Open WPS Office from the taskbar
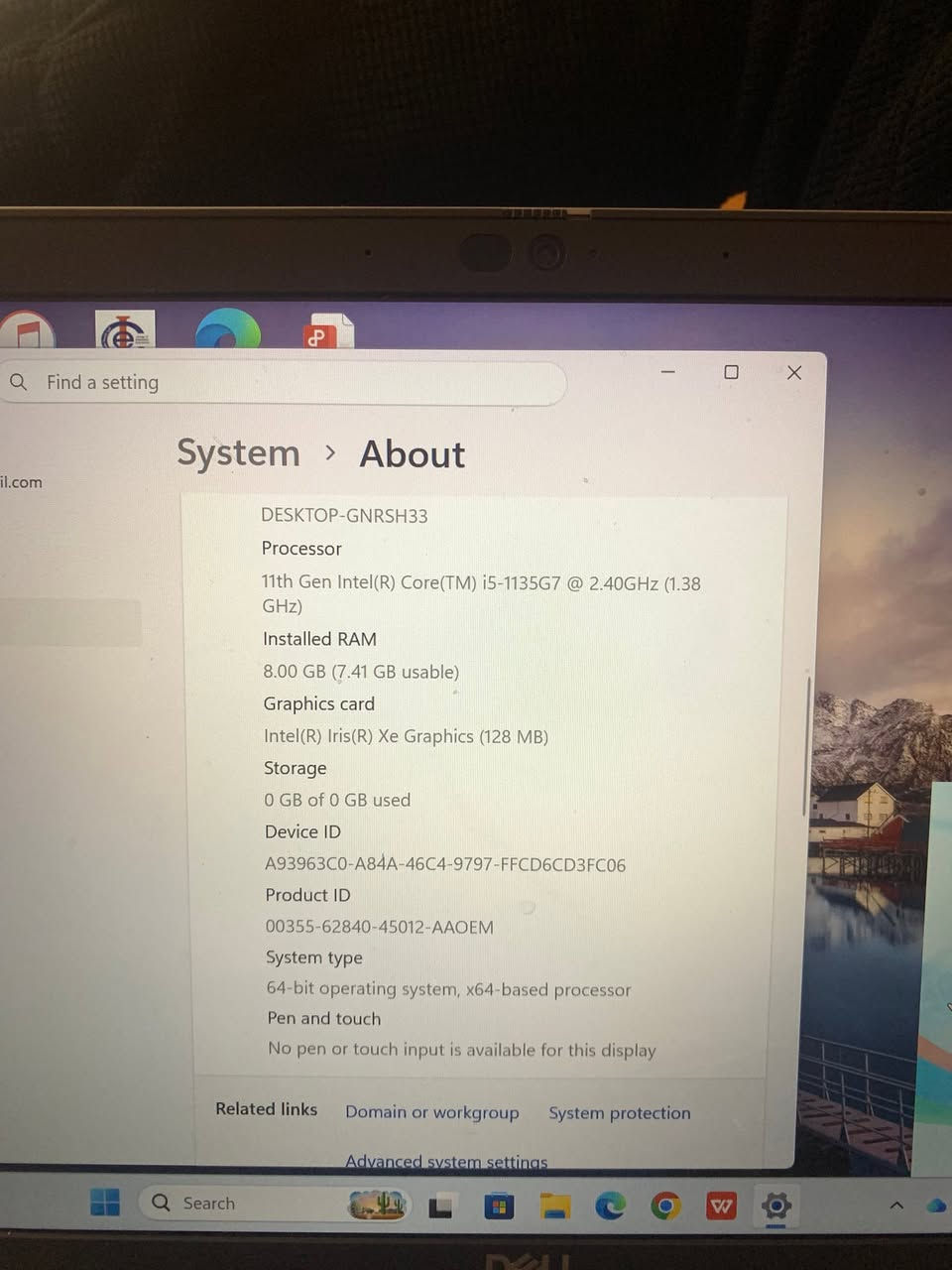This screenshot has height=1270, width=952. pyautogui.click(x=721, y=1206)
